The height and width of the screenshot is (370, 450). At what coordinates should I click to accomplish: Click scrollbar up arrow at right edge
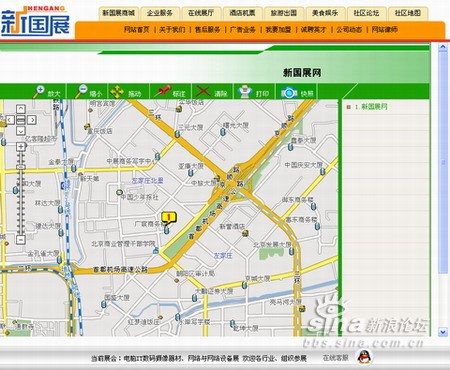(443, 47)
